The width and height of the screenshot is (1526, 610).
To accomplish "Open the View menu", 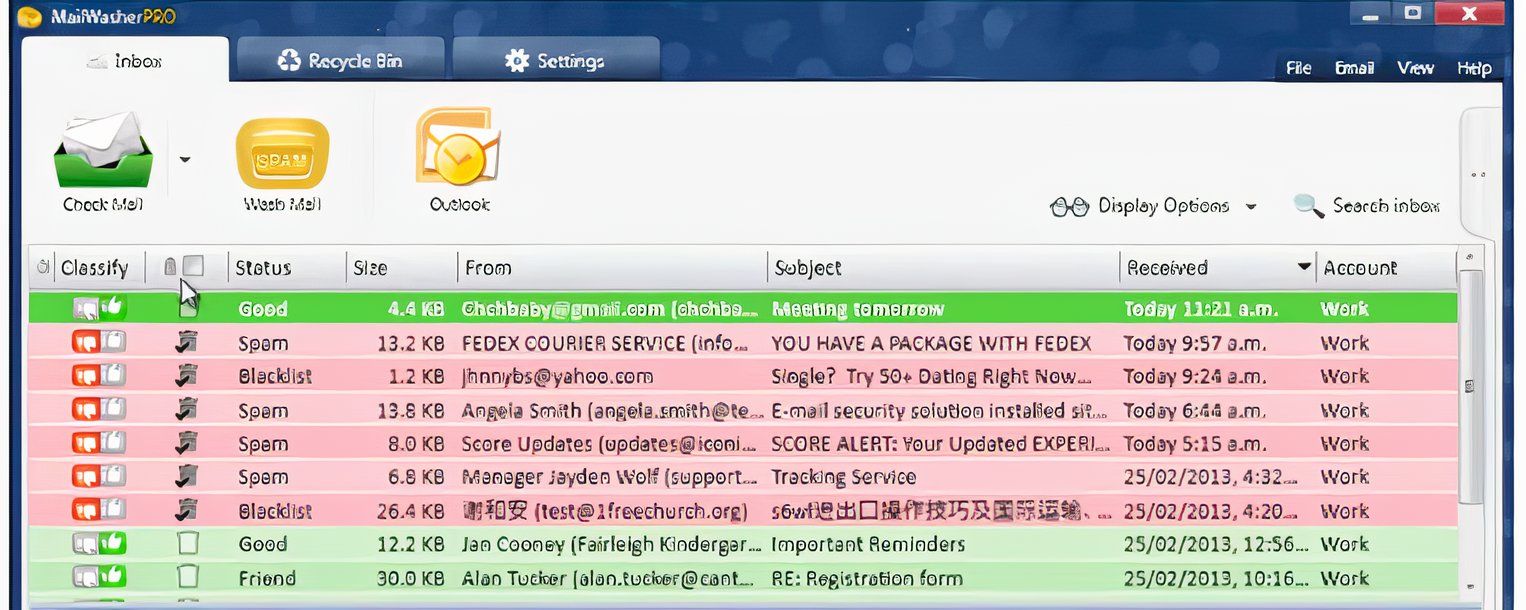I will coord(1415,68).
